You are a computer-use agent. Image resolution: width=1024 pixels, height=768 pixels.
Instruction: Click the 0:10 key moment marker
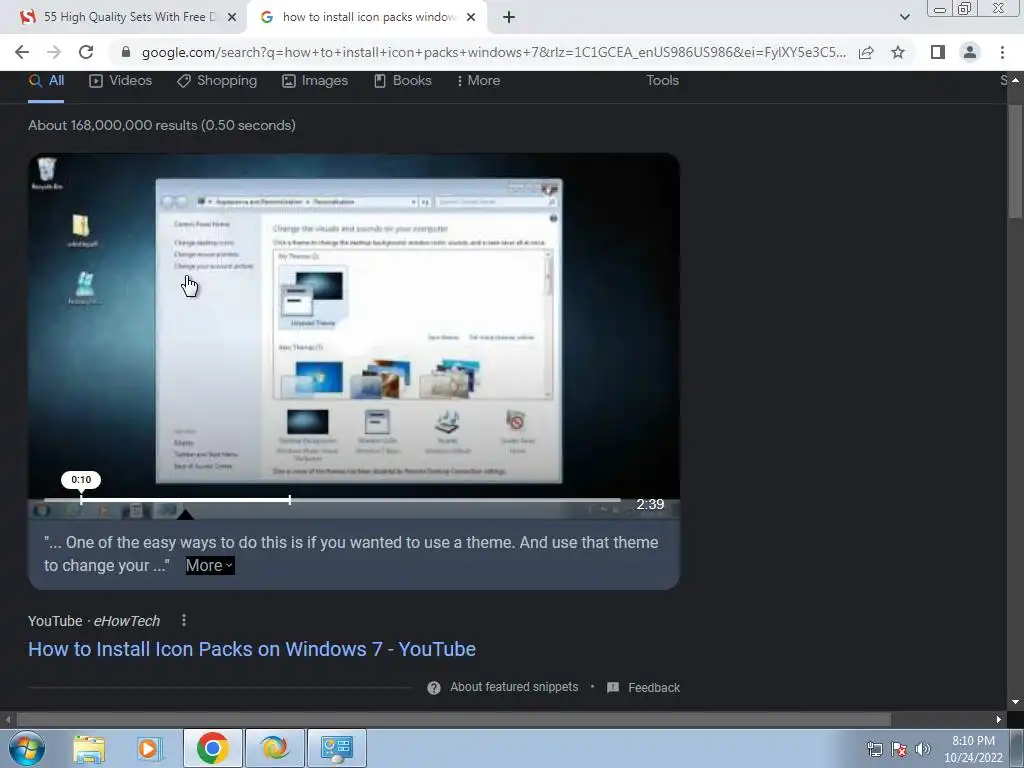[81, 480]
